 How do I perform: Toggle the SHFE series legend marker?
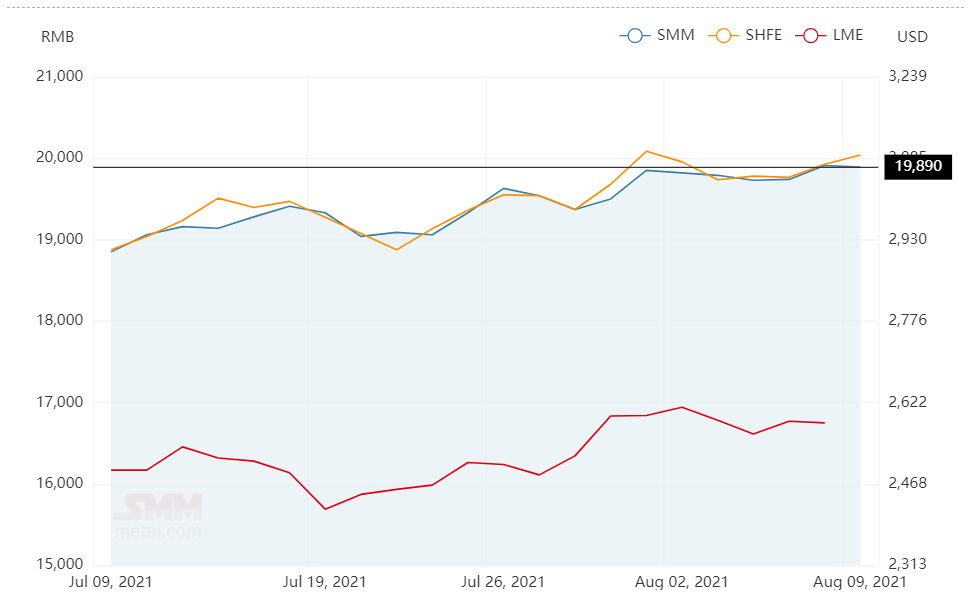(723, 35)
